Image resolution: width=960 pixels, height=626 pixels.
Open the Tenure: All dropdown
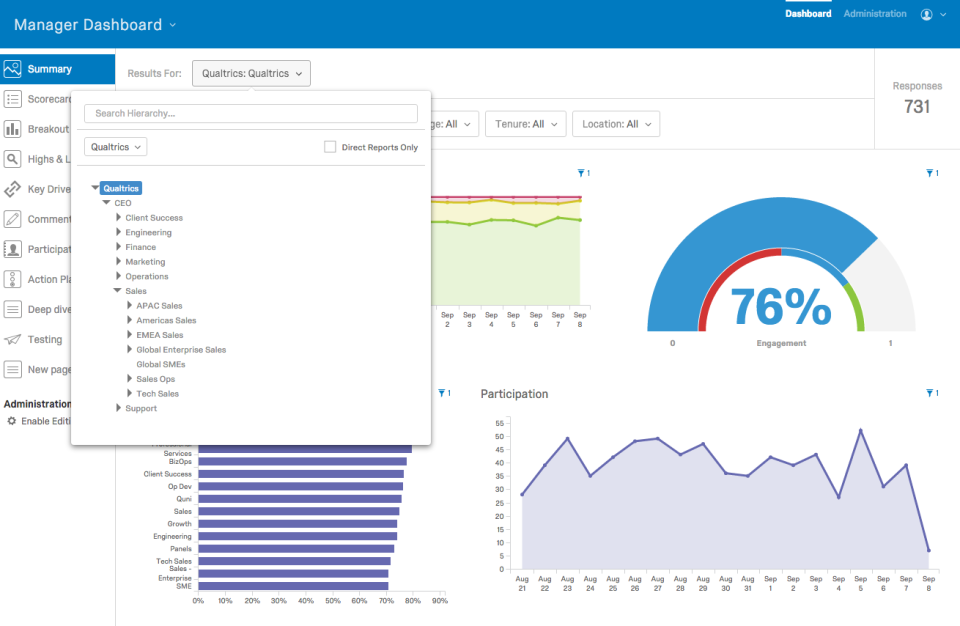click(x=526, y=124)
